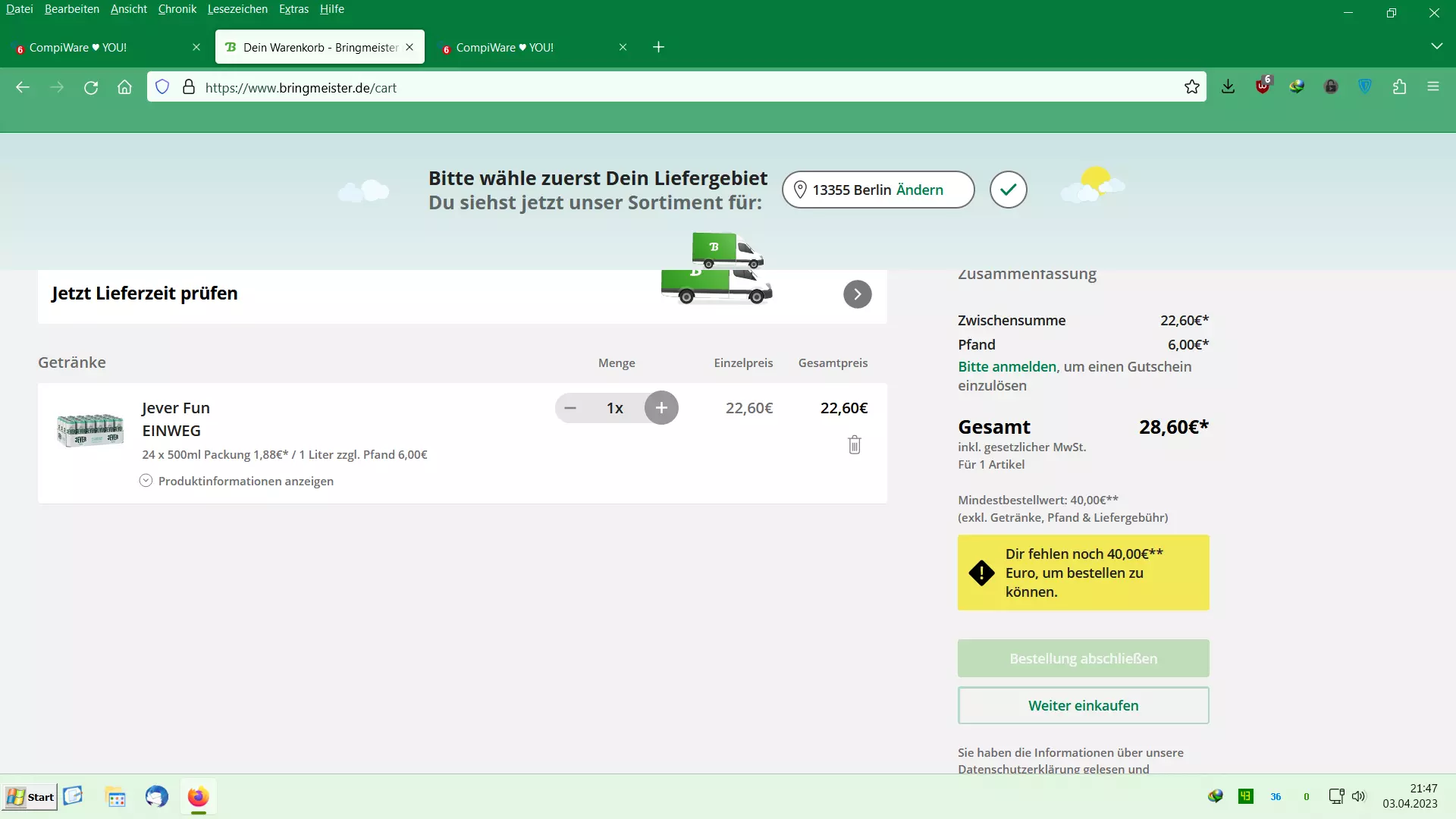Remove Jever Fun with the trash icon
The height and width of the screenshot is (819, 1456).
855,444
